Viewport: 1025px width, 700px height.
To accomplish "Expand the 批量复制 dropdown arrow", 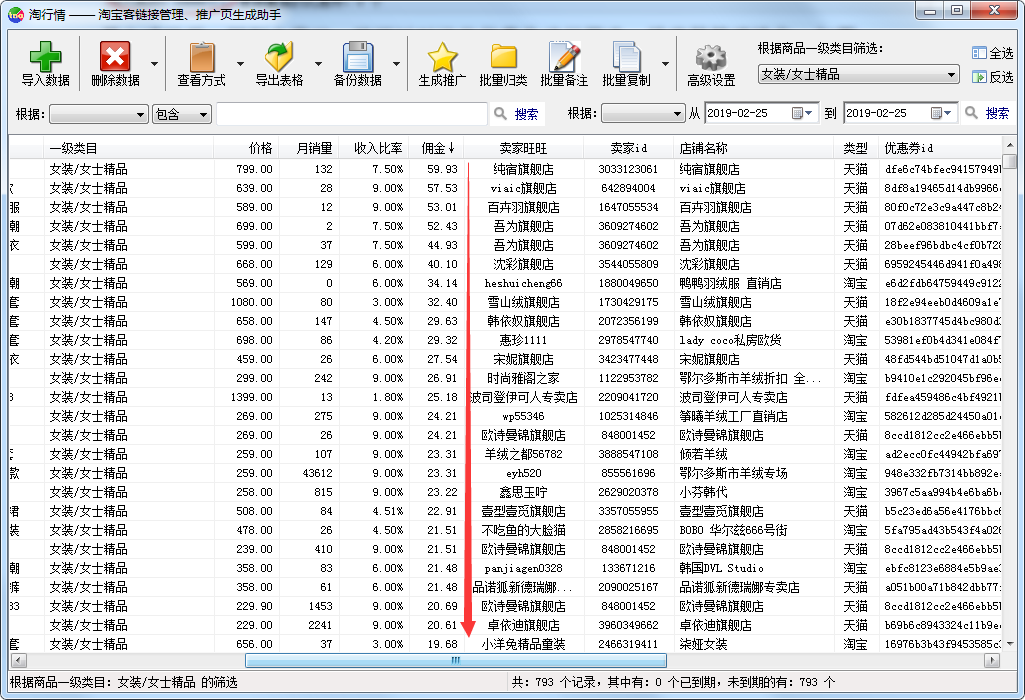I will point(665,64).
